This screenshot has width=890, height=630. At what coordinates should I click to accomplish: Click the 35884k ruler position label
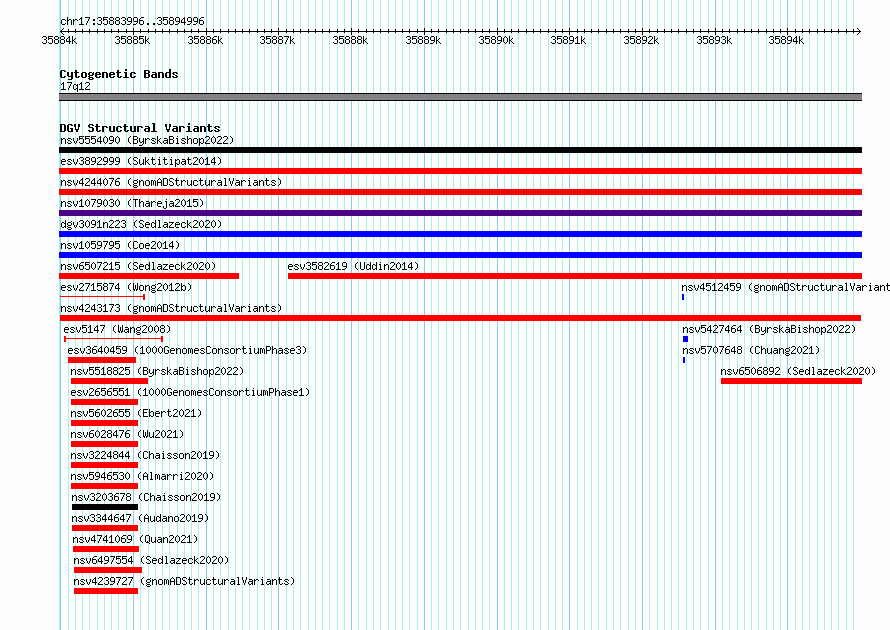59,40
